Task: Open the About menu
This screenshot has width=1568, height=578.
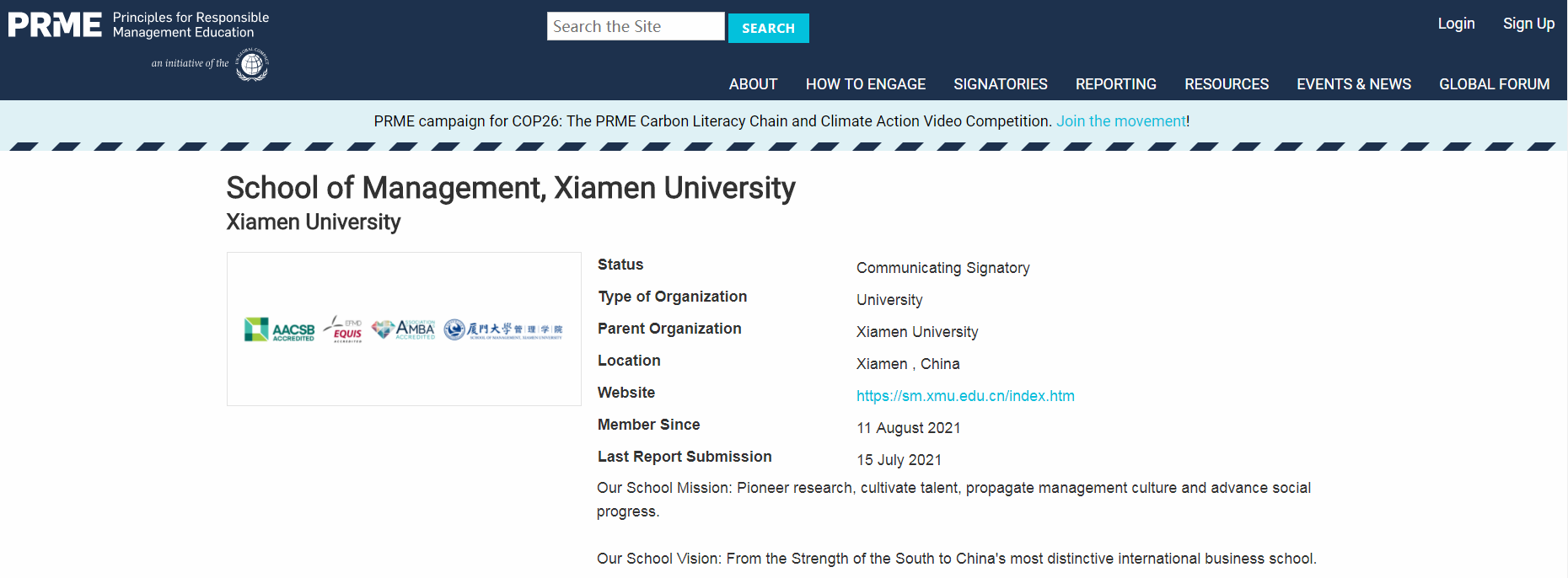Action: (753, 84)
